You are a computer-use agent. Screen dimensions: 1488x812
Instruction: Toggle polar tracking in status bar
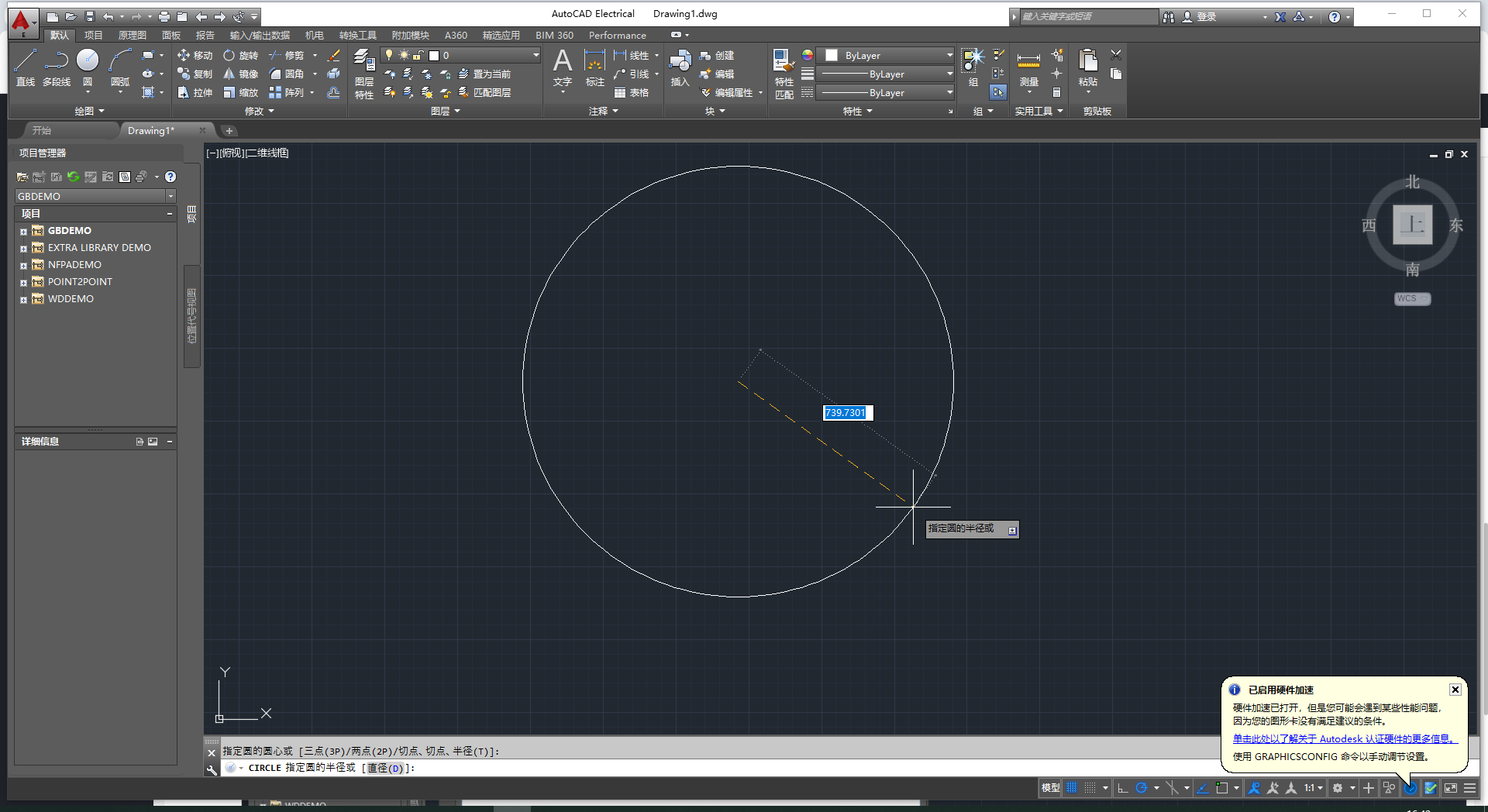(1141, 788)
